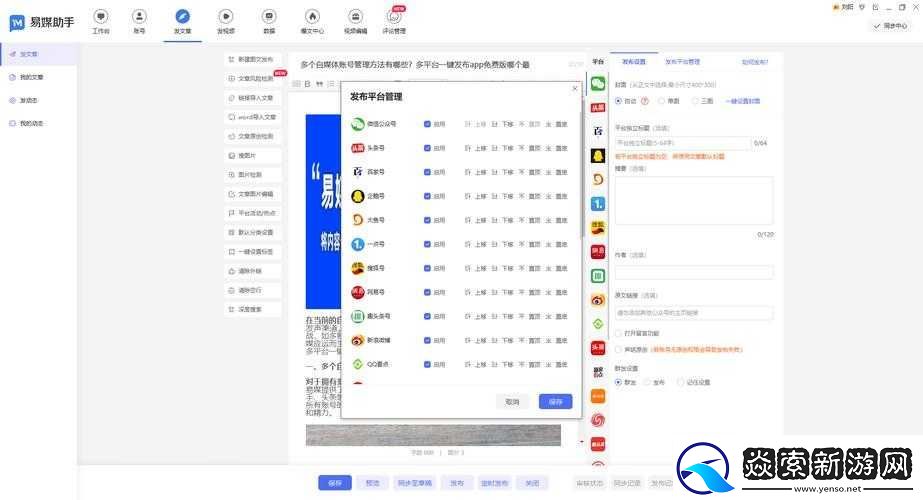Click the blue 保存 button in platform dialog
Screen dimensions: 923x500
[556, 402]
